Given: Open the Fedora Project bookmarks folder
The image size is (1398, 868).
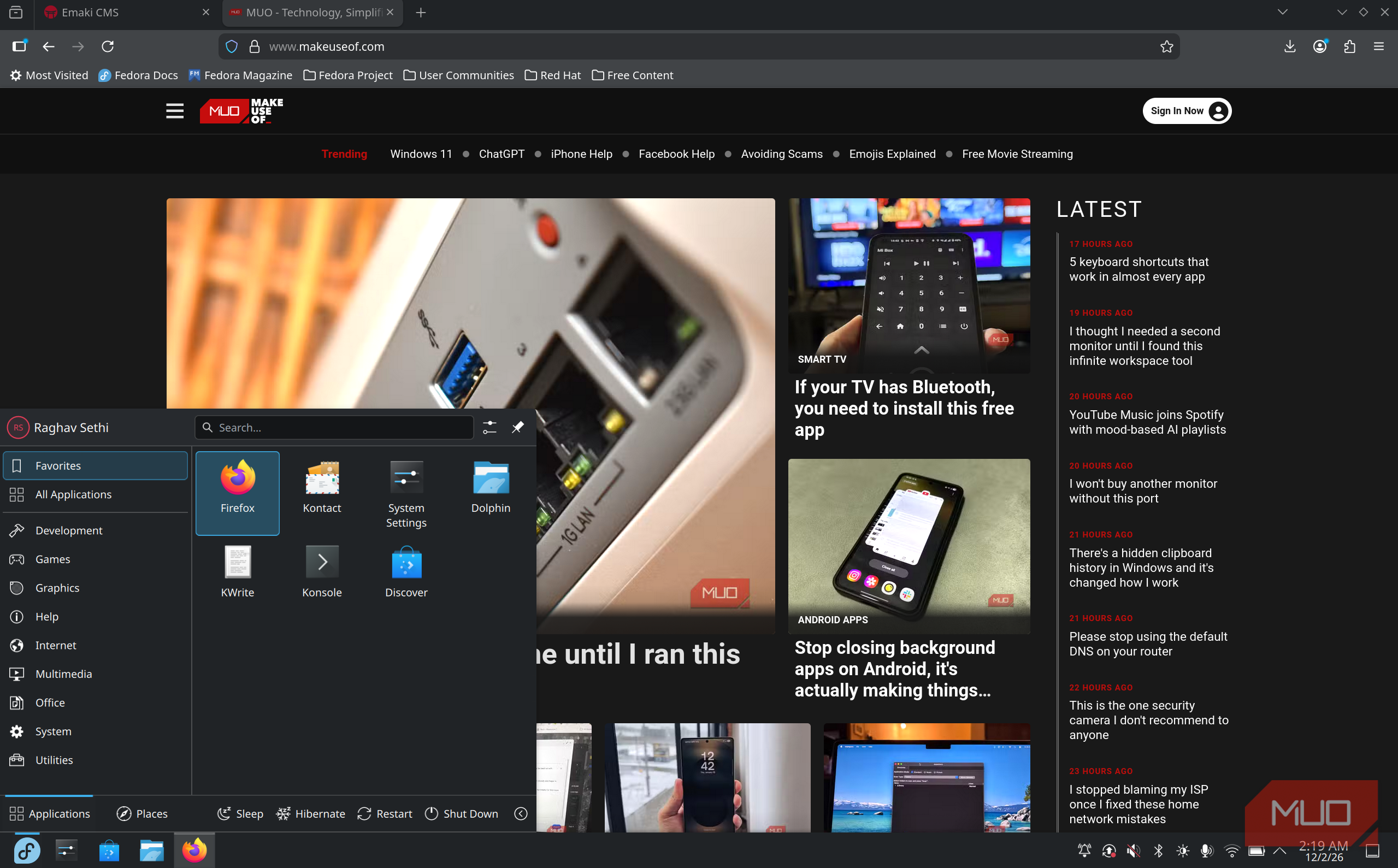Looking at the screenshot, I should (348, 75).
